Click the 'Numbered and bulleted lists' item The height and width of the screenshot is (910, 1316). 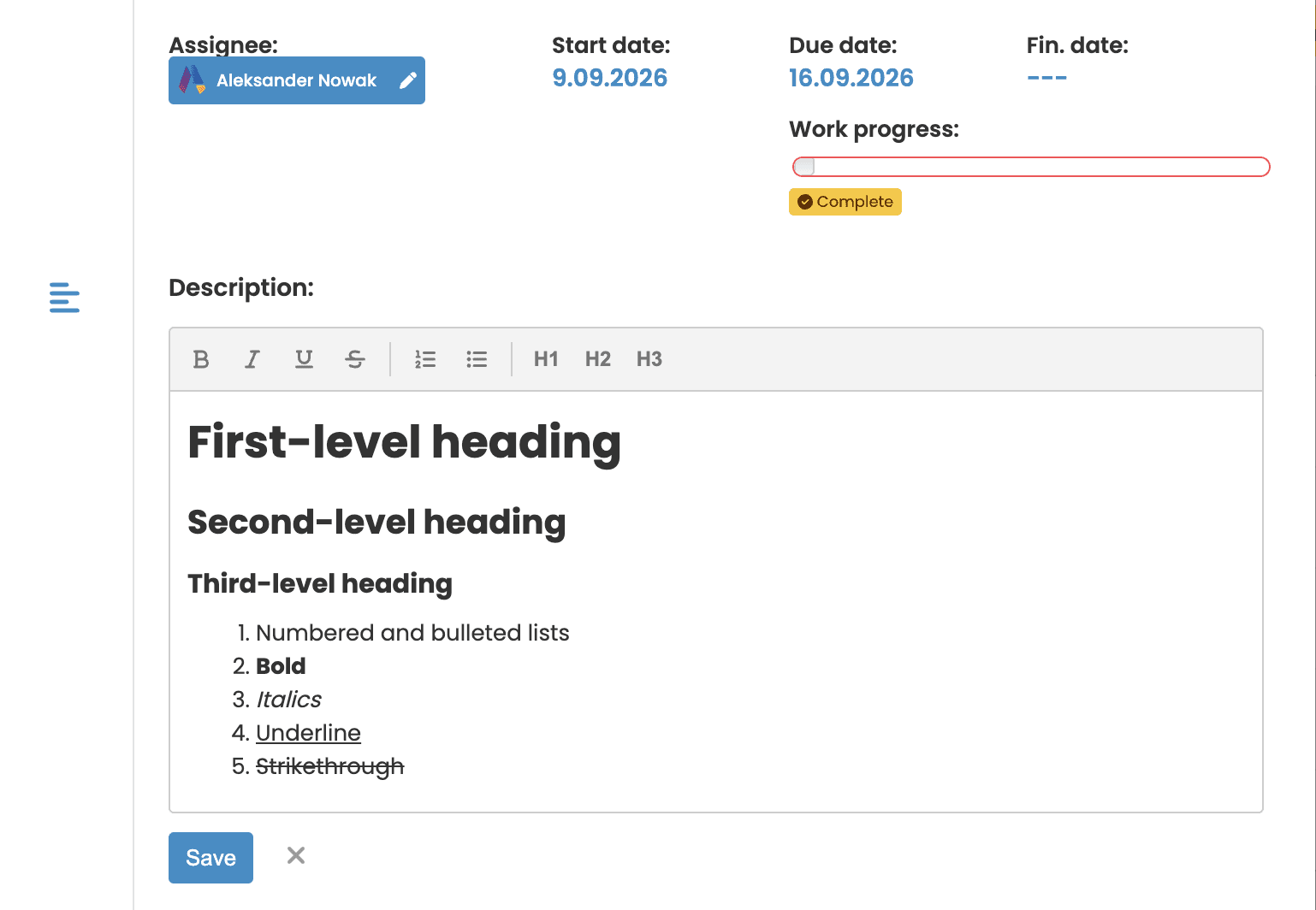click(x=412, y=633)
